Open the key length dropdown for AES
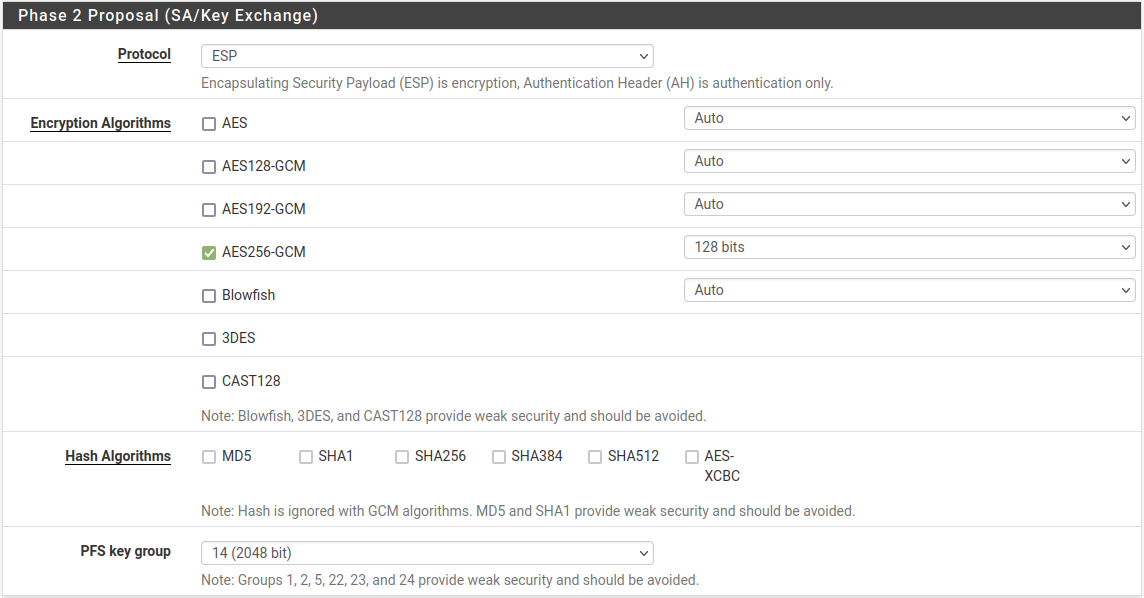 coord(909,117)
